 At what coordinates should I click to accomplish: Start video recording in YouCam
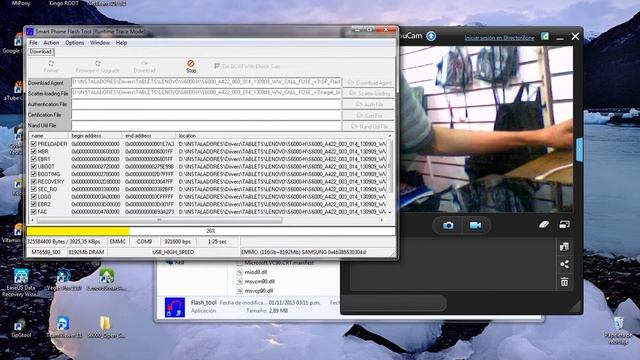tap(475, 225)
